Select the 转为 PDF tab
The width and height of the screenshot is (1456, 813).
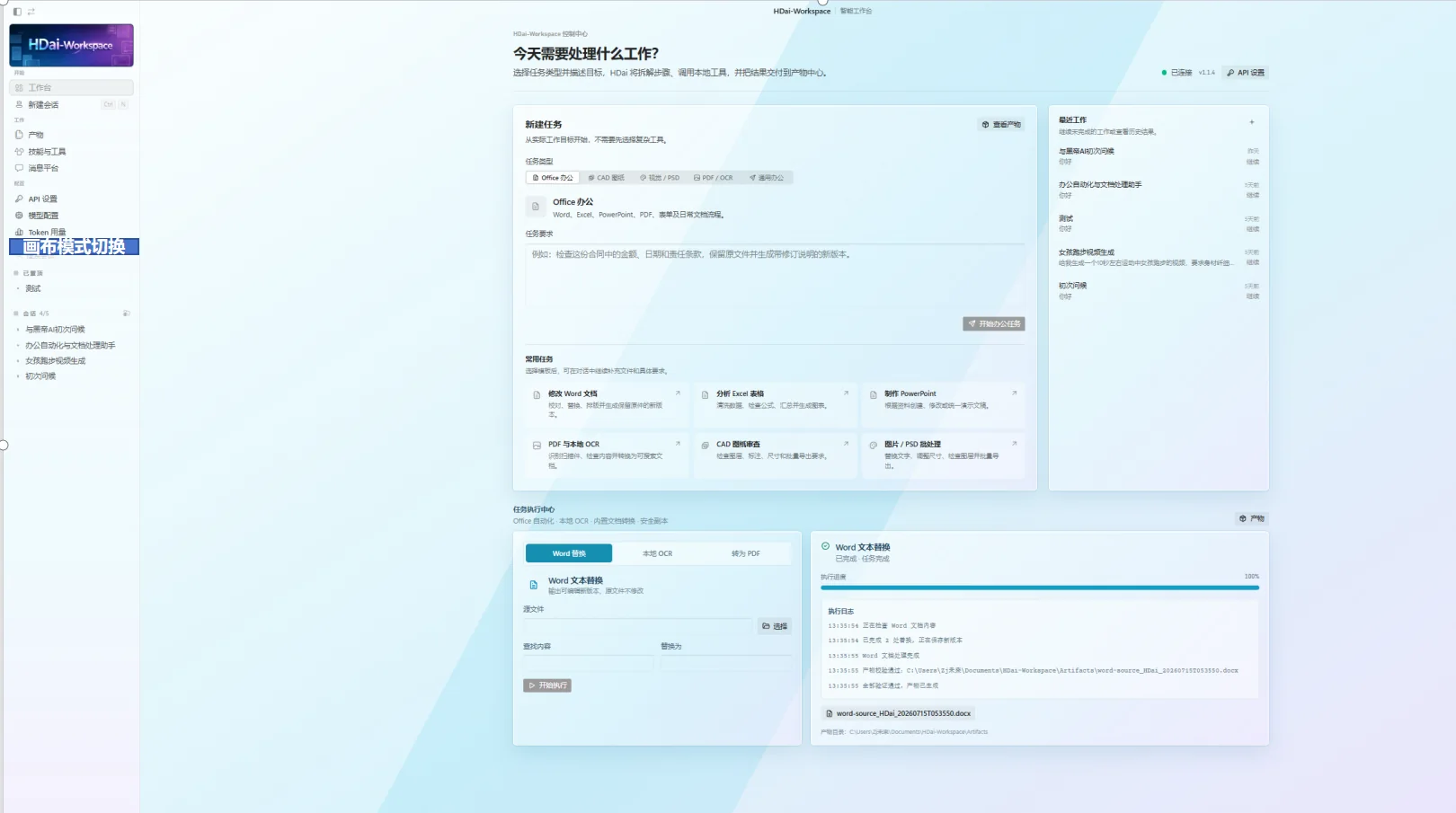click(746, 553)
